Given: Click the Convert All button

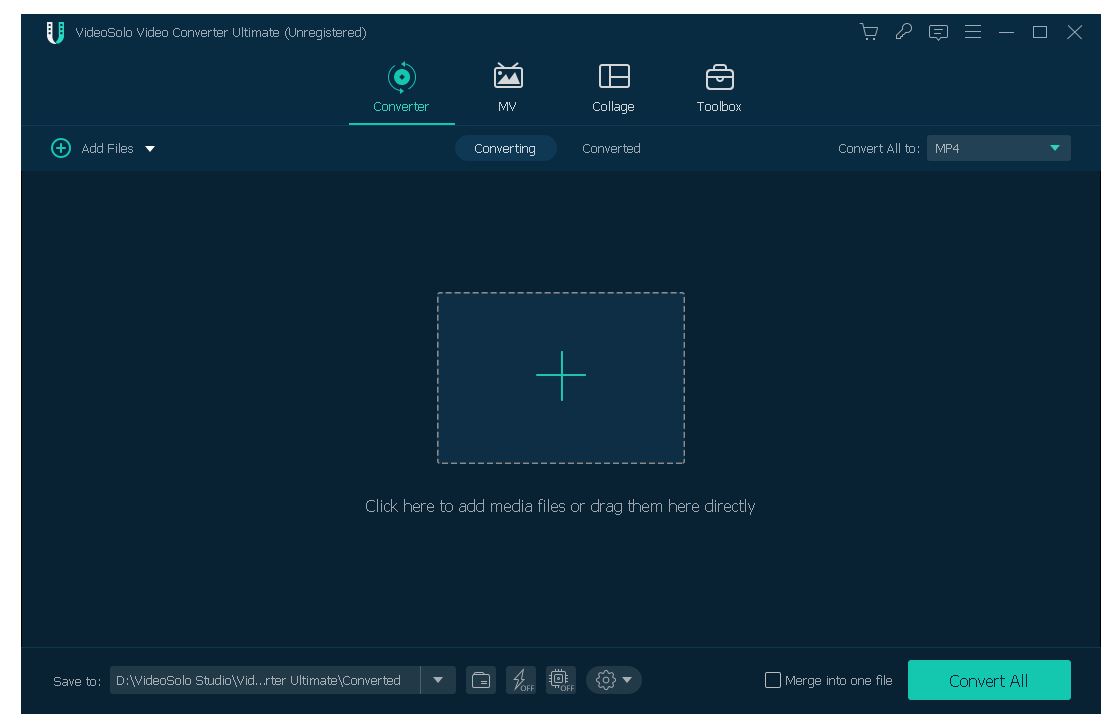Looking at the screenshot, I should pos(989,681).
